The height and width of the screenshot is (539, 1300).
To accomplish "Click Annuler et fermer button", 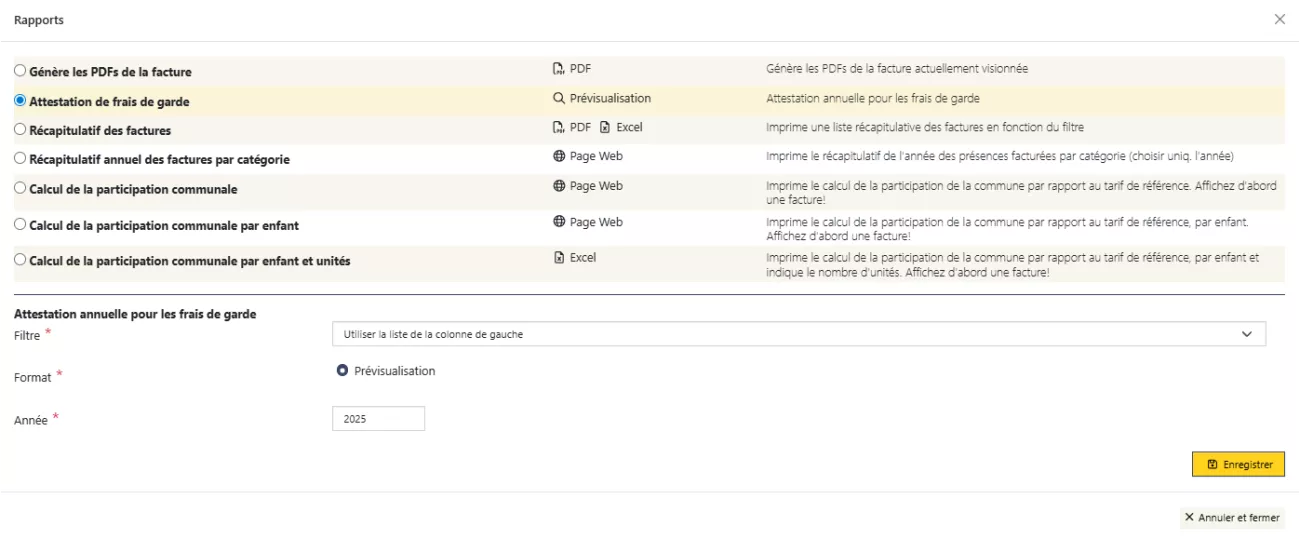I will click(x=1231, y=518).
